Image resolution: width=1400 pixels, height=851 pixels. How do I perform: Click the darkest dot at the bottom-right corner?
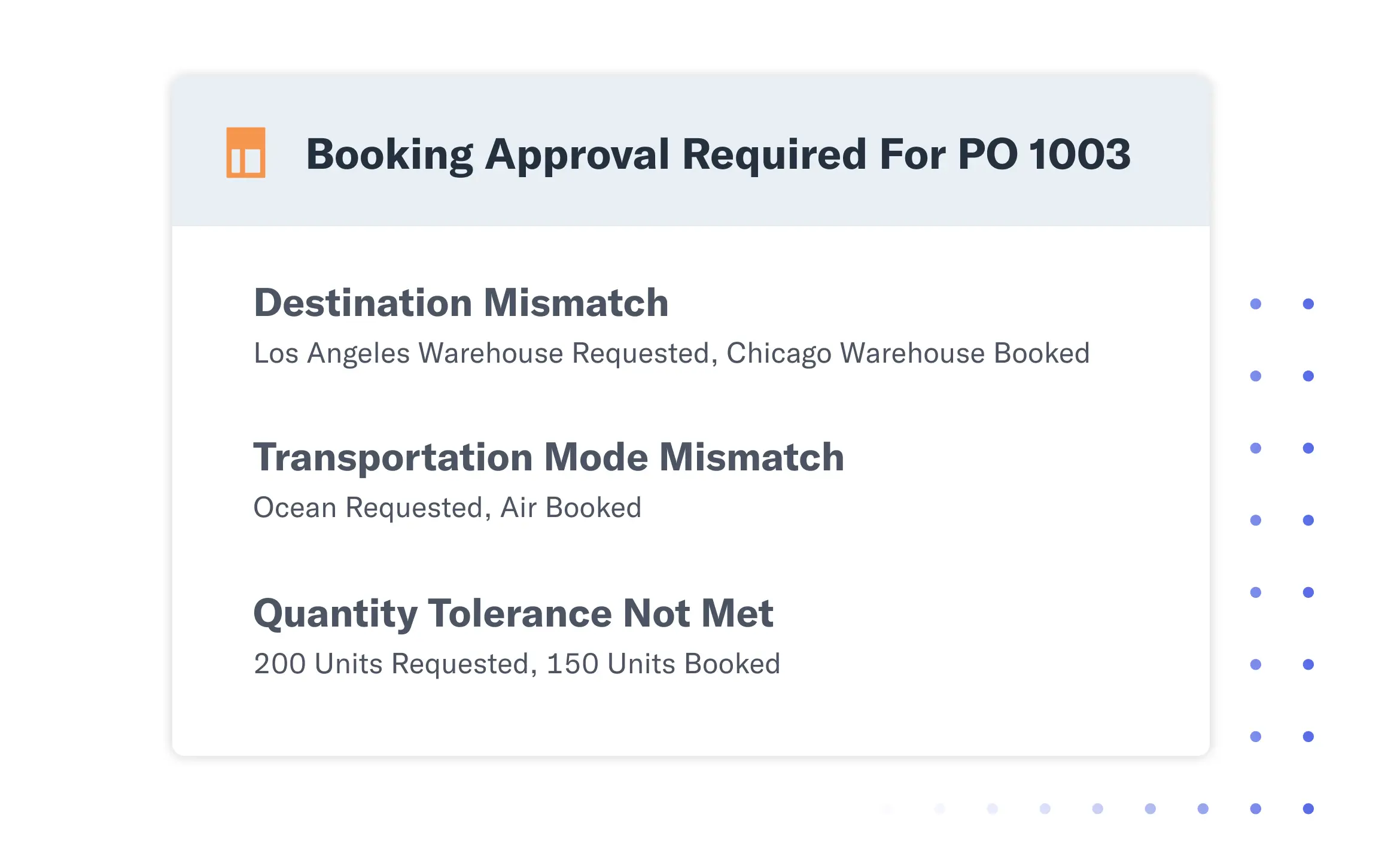(1308, 809)
